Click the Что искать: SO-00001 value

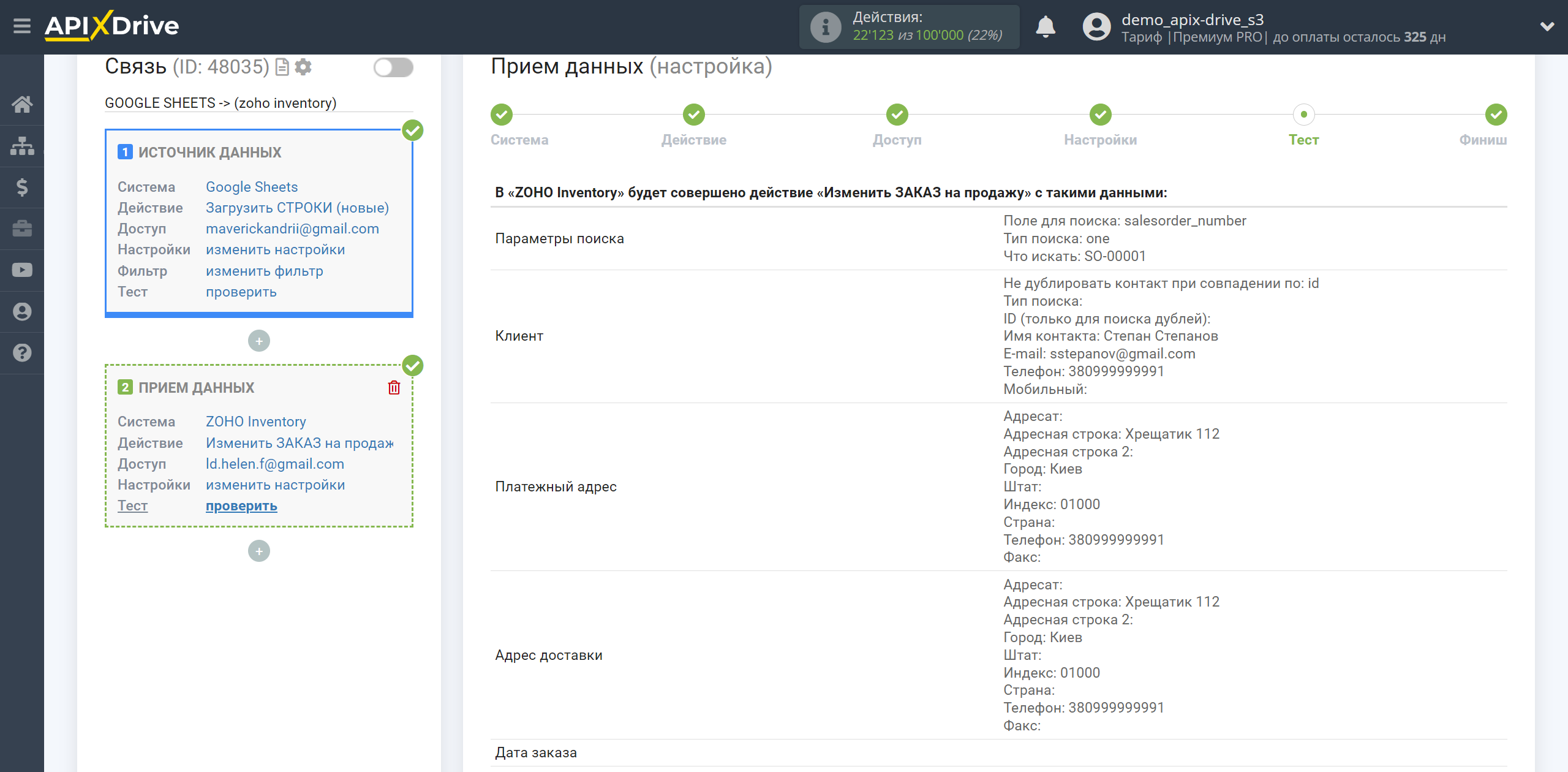pos(1074,256)
